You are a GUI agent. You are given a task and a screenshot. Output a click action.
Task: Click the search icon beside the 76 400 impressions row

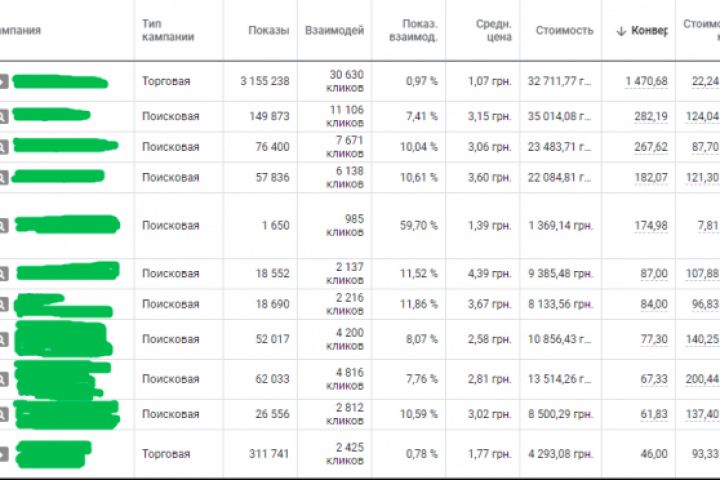pyautogui.click(x=3, y=147)
